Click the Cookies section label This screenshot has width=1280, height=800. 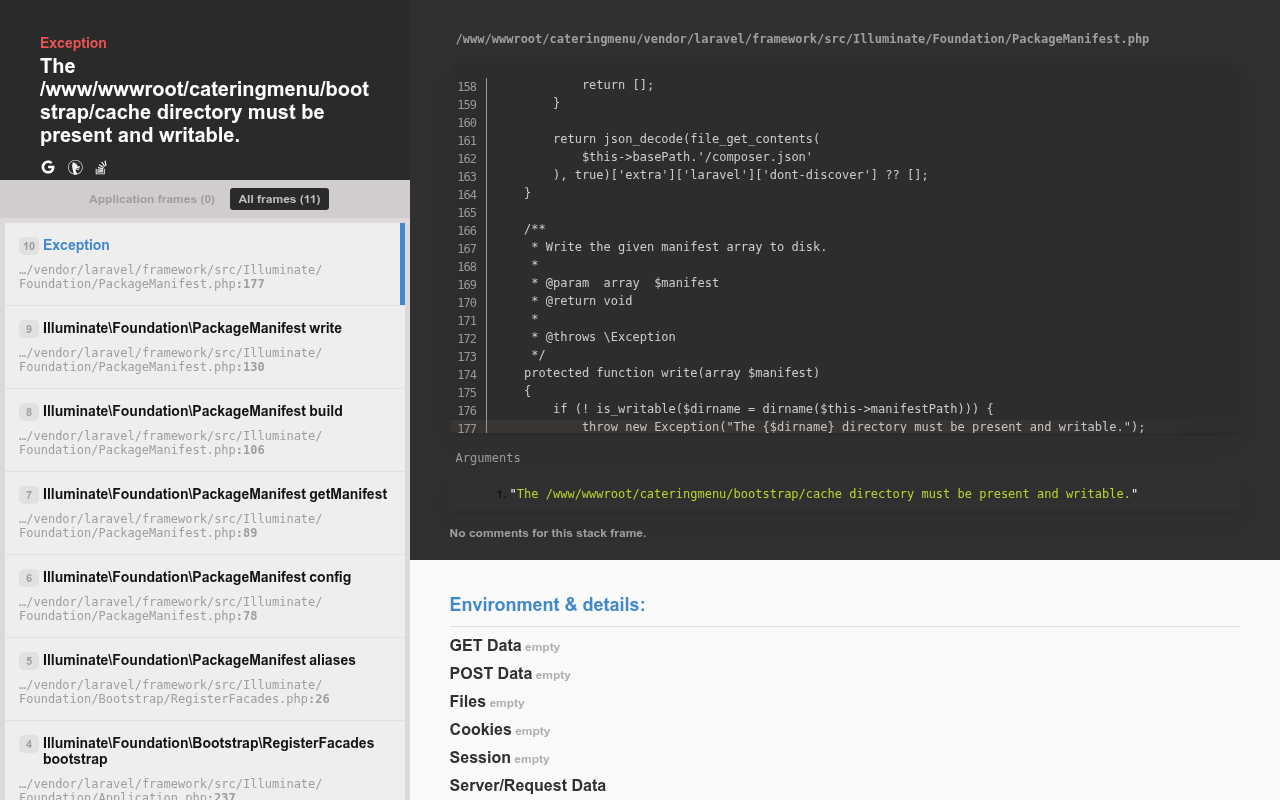pos(480,730)
